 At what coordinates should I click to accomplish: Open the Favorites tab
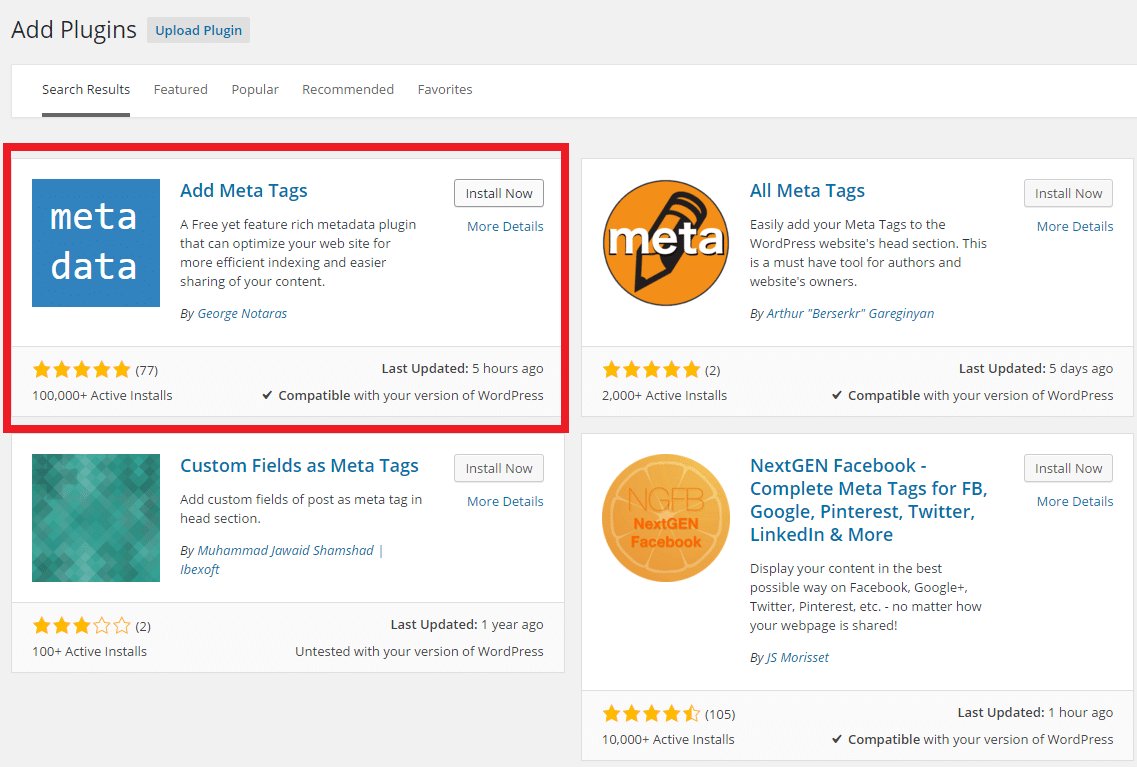coord(445,90)
